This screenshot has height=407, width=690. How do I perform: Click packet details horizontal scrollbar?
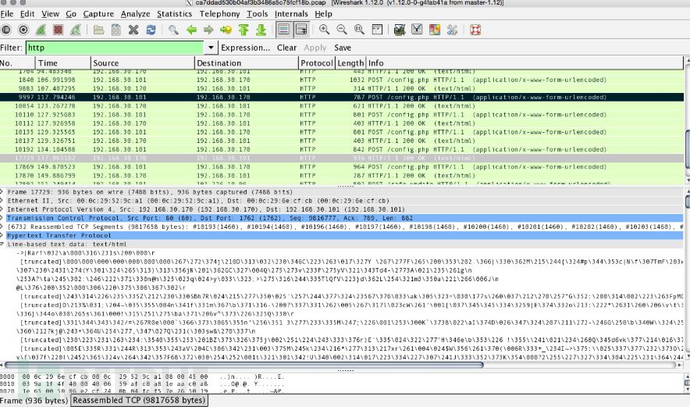coord(244,365)
